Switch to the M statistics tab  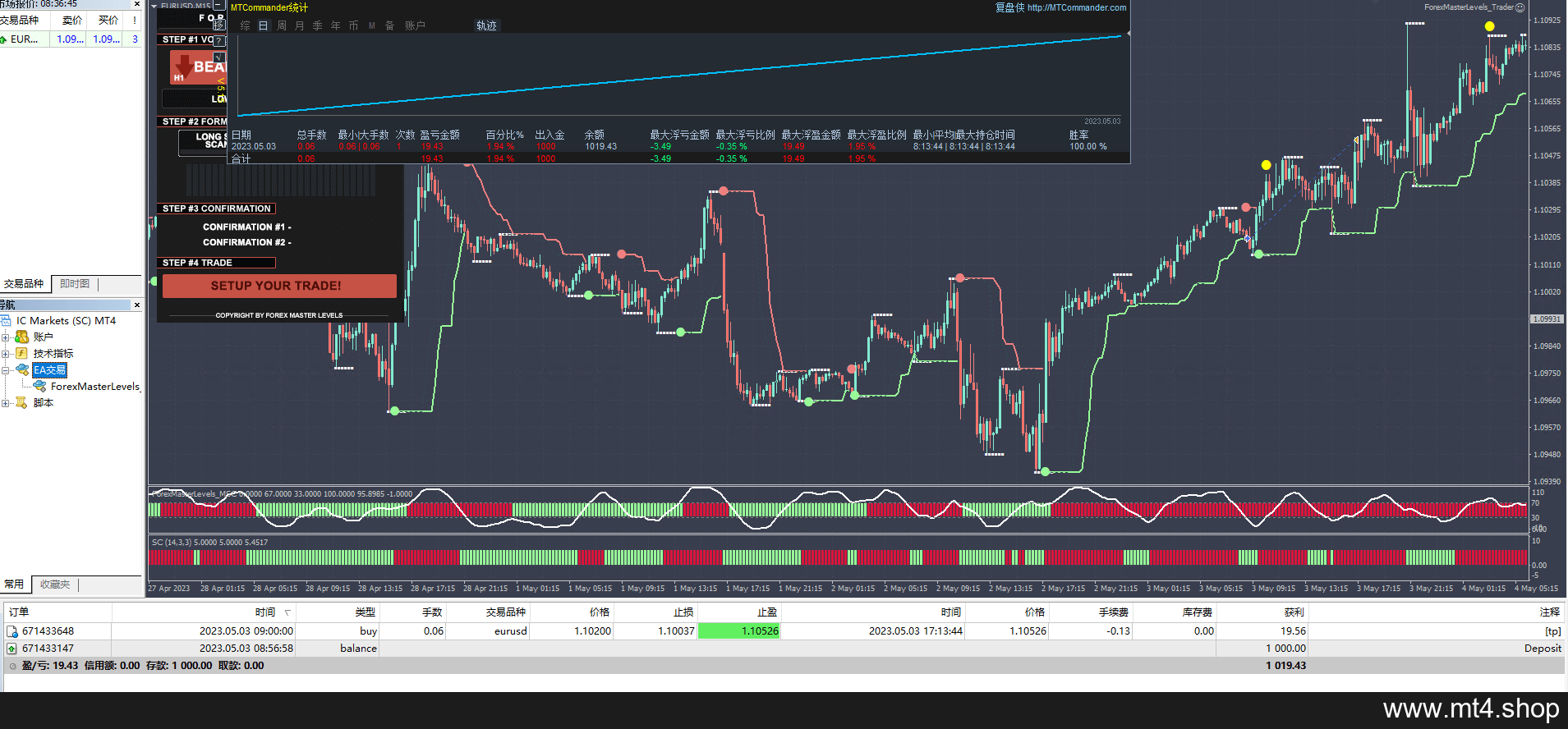coord(372,26)
